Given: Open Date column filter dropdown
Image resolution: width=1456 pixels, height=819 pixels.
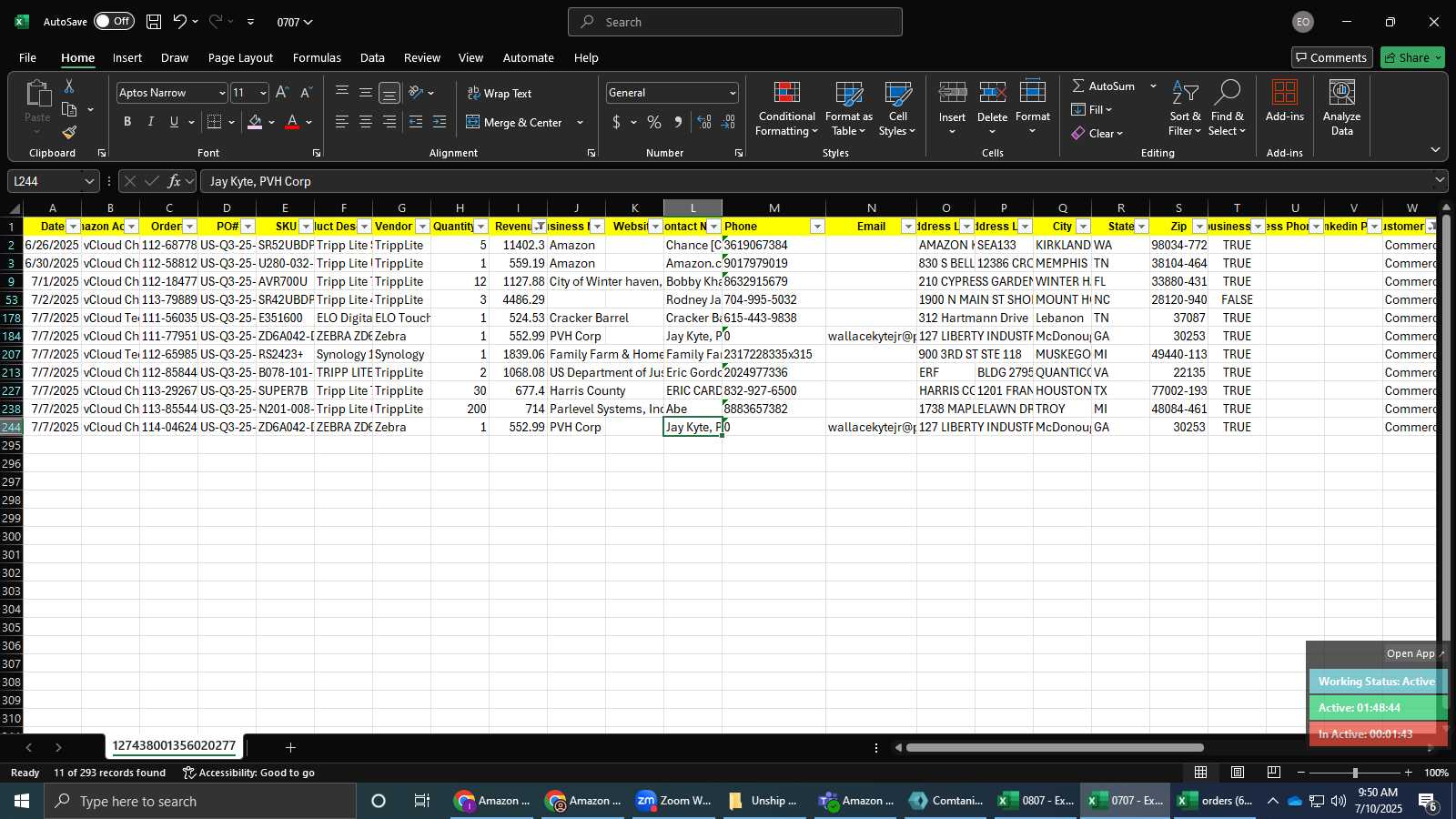Looking at the screenshot, I should pos(73,227).
